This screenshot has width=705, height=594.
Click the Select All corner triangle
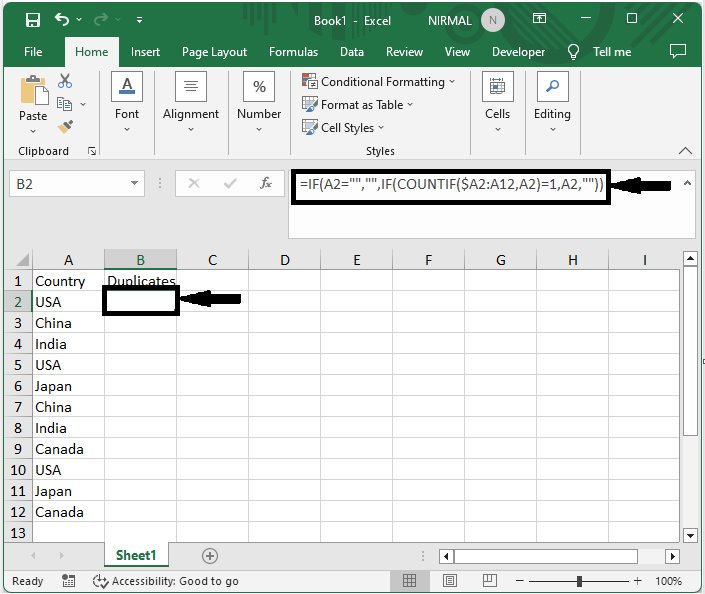coord(22,260)
